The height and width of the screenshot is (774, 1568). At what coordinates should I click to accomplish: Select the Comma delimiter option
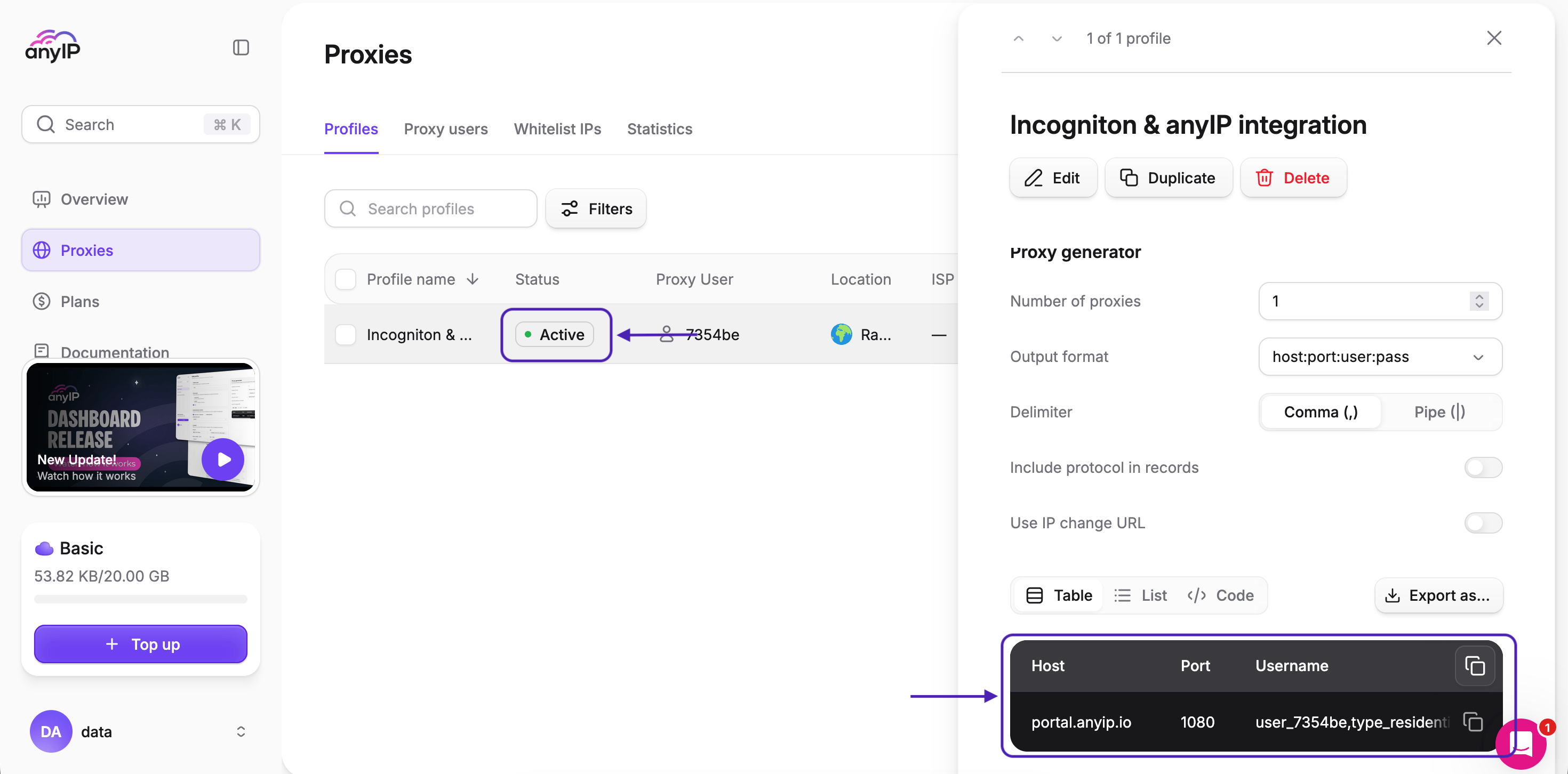[1321, 412]
